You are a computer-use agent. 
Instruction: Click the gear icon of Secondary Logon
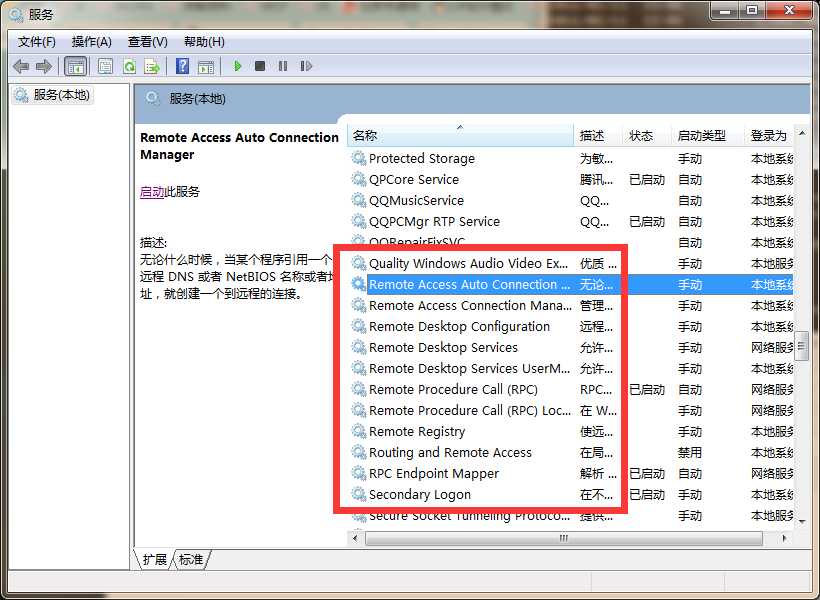coord(358,494)
